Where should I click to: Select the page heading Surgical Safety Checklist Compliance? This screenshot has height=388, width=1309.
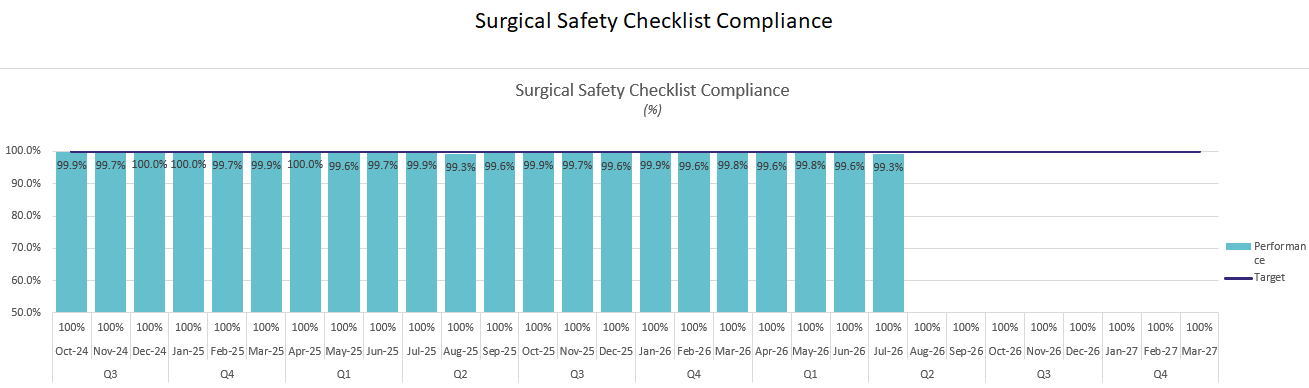pyautogui.click(x=654, y=21)
